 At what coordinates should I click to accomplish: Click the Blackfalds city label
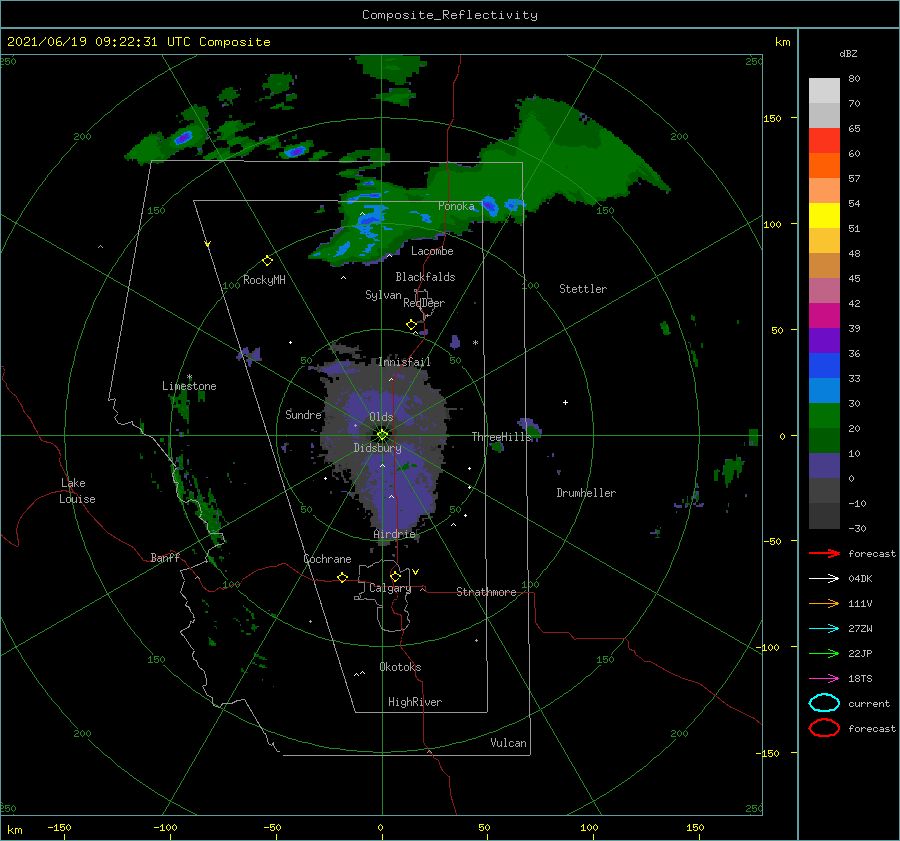click(425, 277)
